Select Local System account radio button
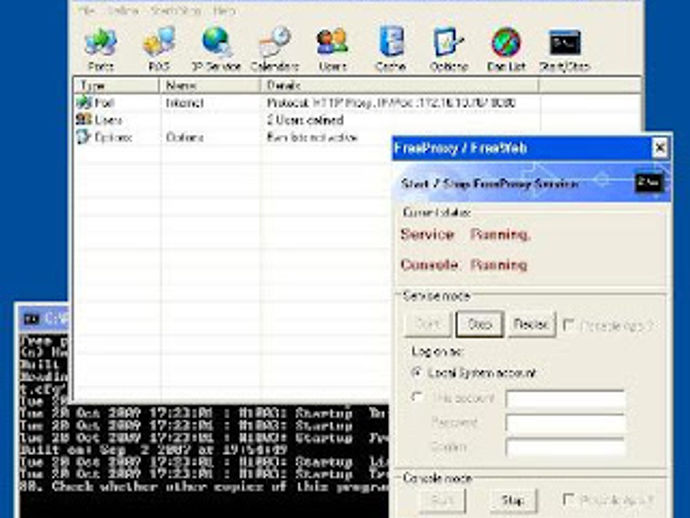Viewport: 690px width, 518px height. pyautogui.click(x=416, y=372)
